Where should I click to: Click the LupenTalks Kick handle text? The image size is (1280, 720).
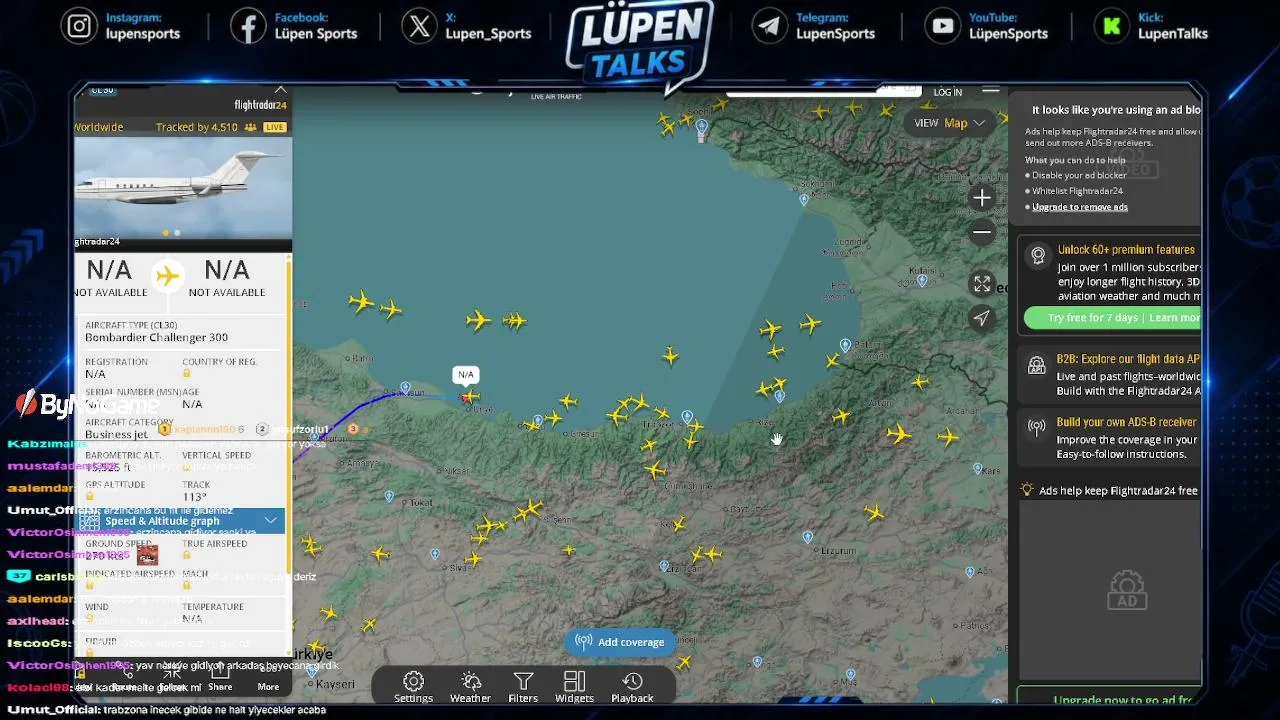[x=1173, y=34]
